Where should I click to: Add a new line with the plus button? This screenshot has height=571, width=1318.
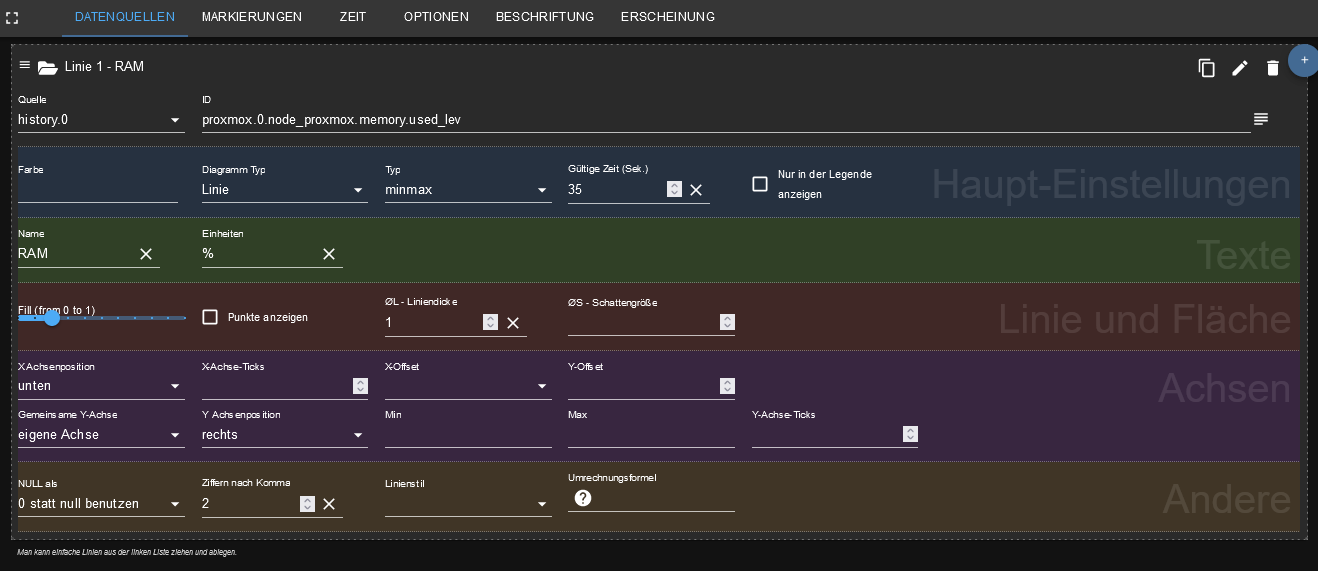point(1303,60)
